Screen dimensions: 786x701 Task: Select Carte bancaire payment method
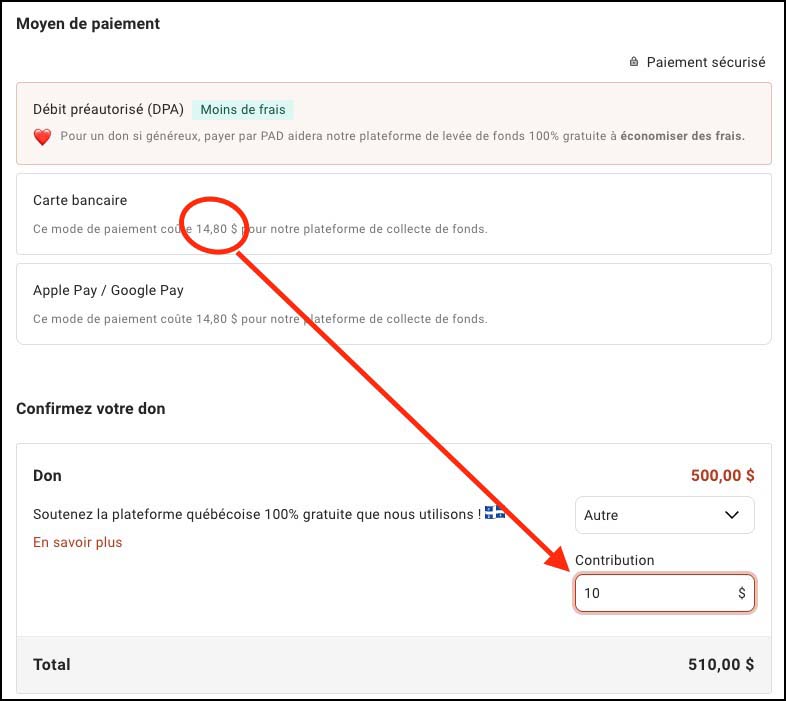[x=394, y=214]
